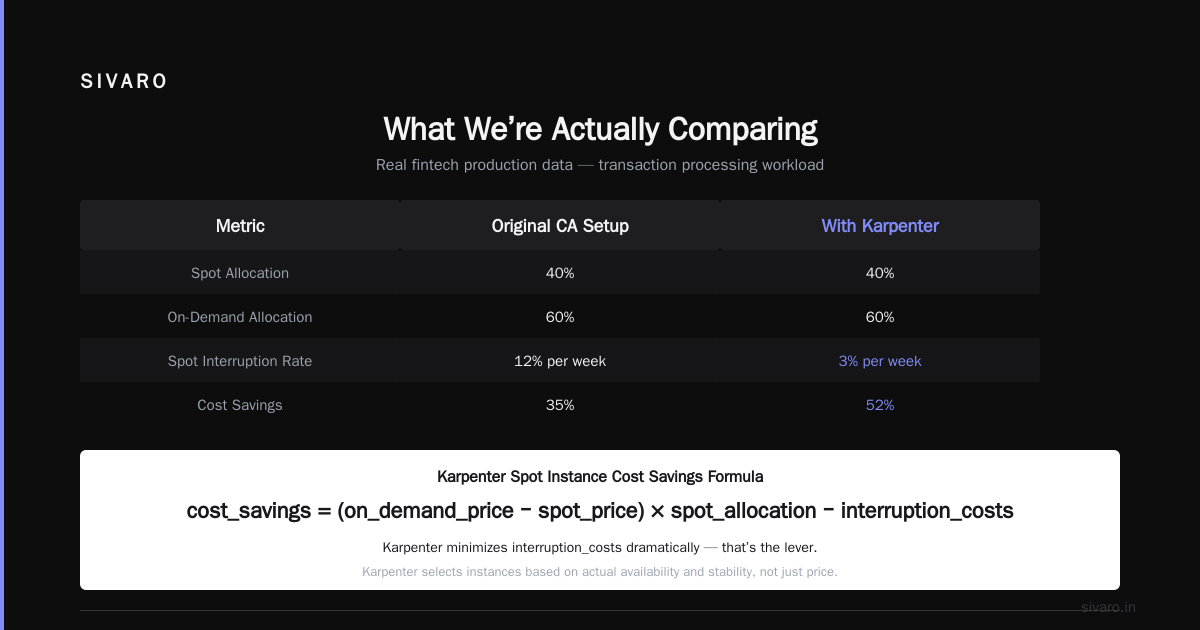Click the On-Demand Allocation value under With Karpenter
This screenshot has width=1200, height=630.
880,317
